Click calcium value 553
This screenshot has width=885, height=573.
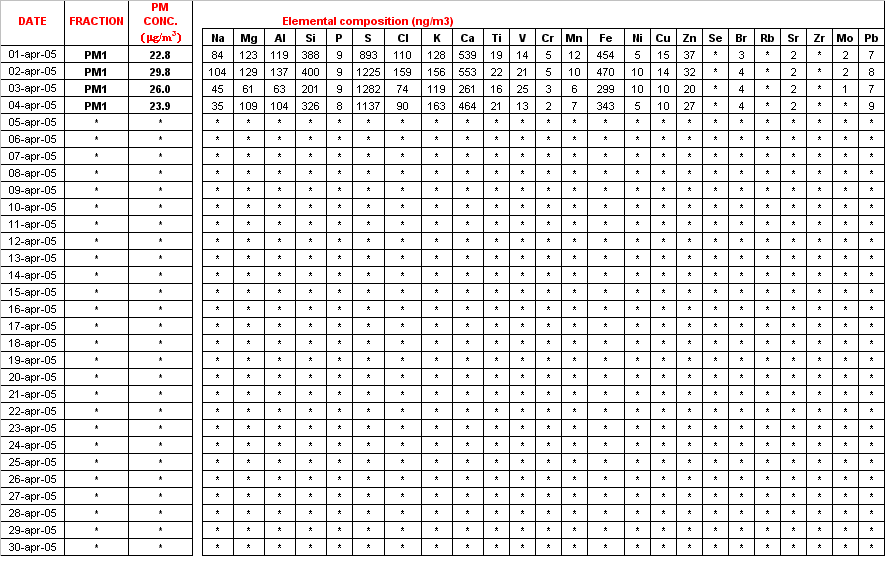tap(467, 72)
